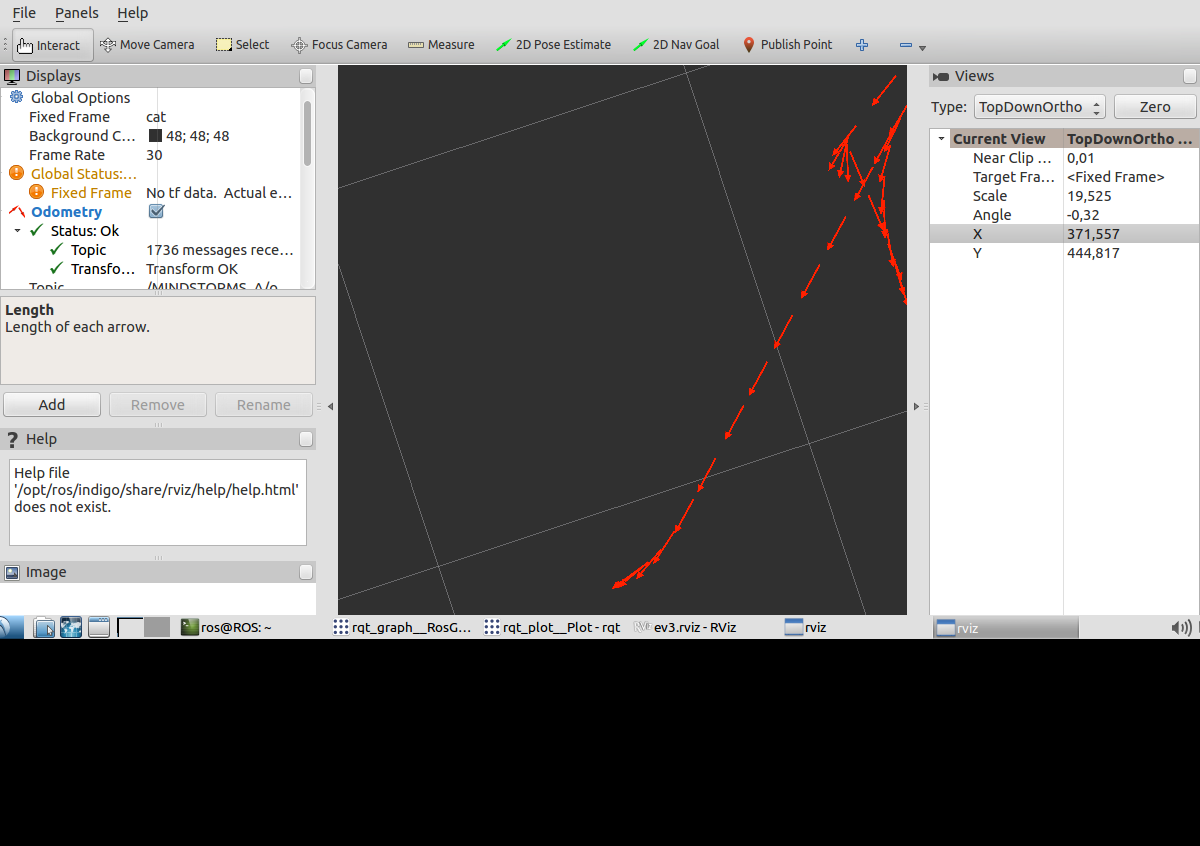Choose the Select tool in toolbar

[x=242, y=45]
